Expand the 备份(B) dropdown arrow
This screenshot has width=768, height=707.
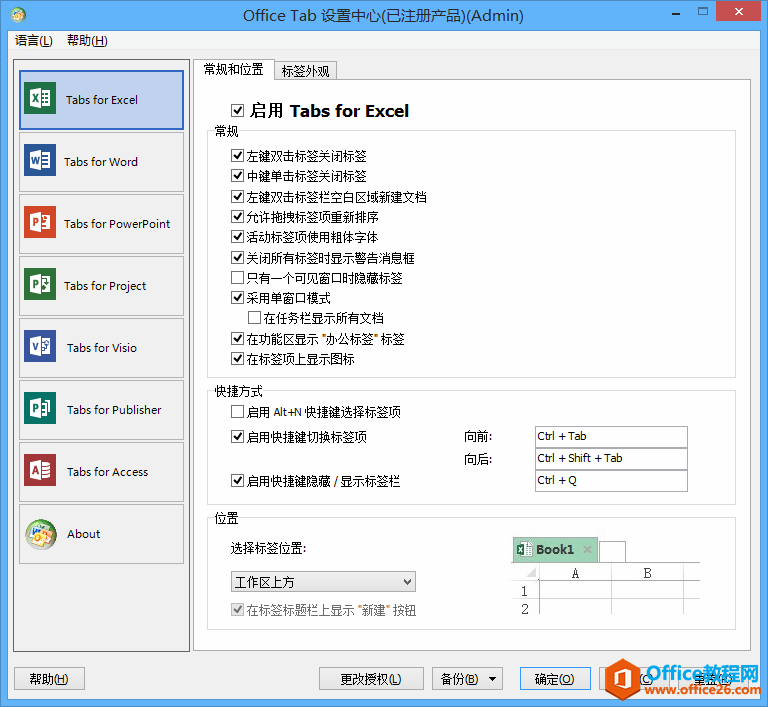493,679
